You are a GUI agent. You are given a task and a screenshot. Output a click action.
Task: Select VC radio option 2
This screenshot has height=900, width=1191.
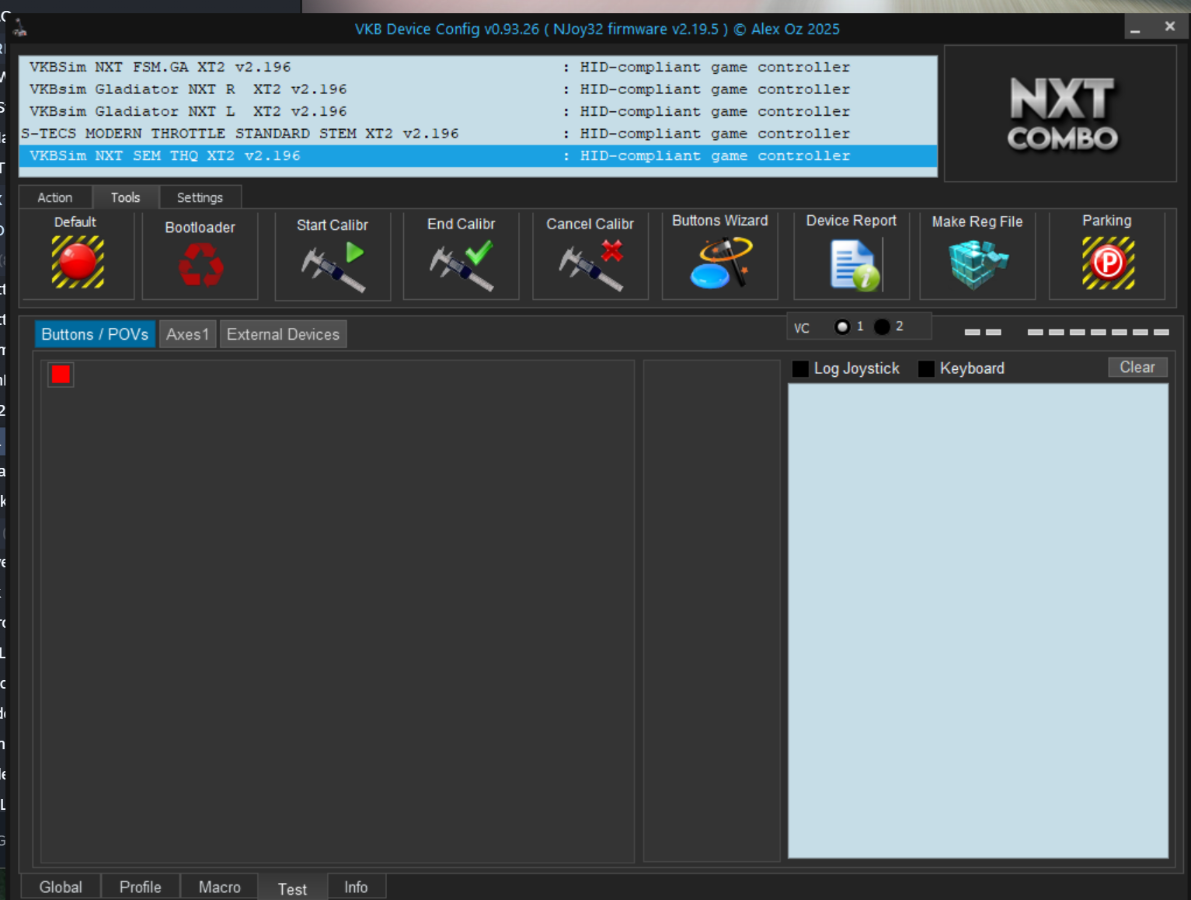(x=882, y=327)
